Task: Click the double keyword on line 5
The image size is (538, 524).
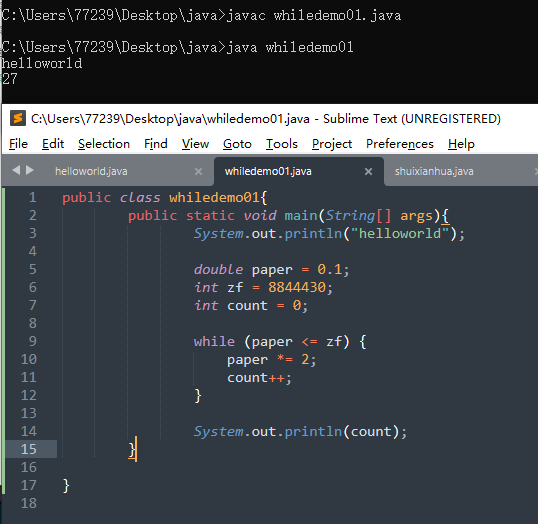Action: click(218, 269)
